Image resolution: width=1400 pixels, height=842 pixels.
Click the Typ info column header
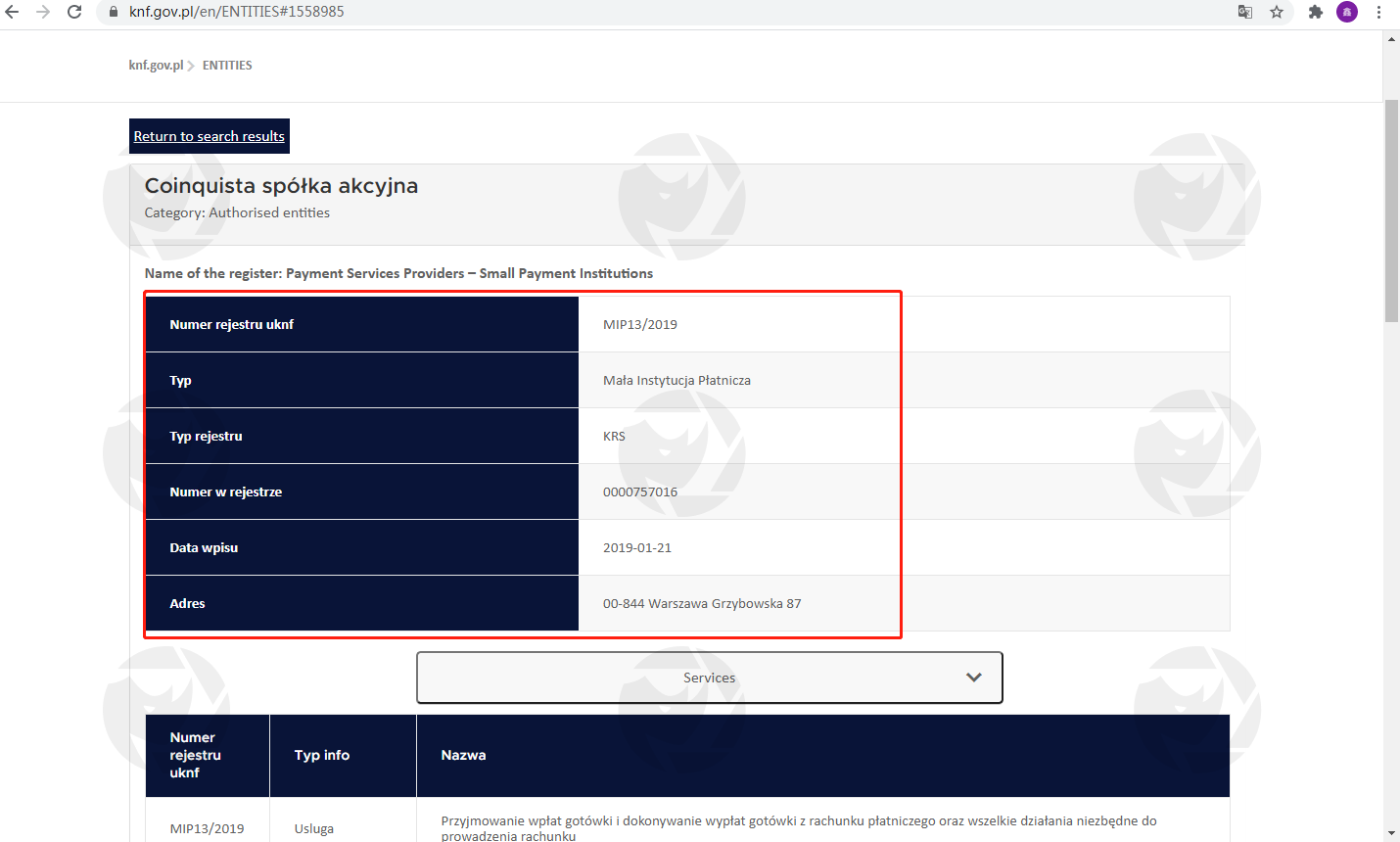click(x=322, y=755)
